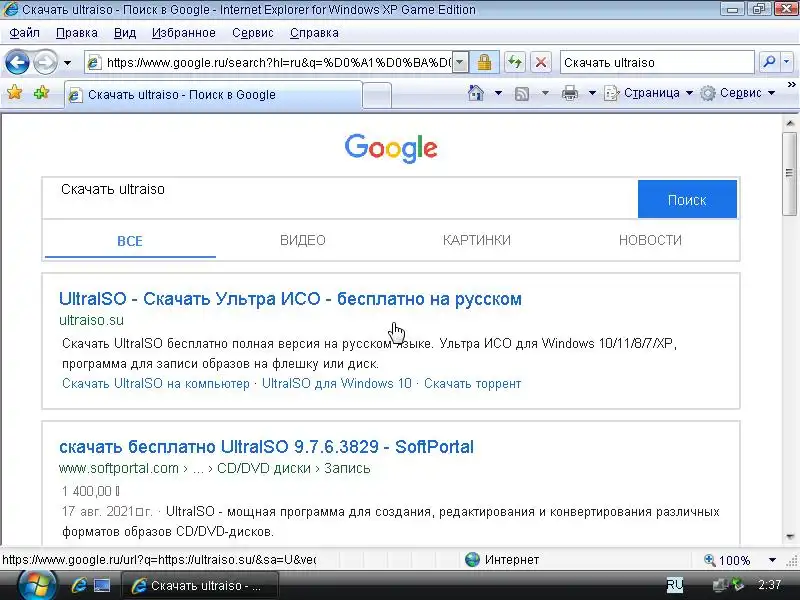Open the Сервис gear toolbar menu
The height and width of the screenshot is (600, 800).
[737, 93]
